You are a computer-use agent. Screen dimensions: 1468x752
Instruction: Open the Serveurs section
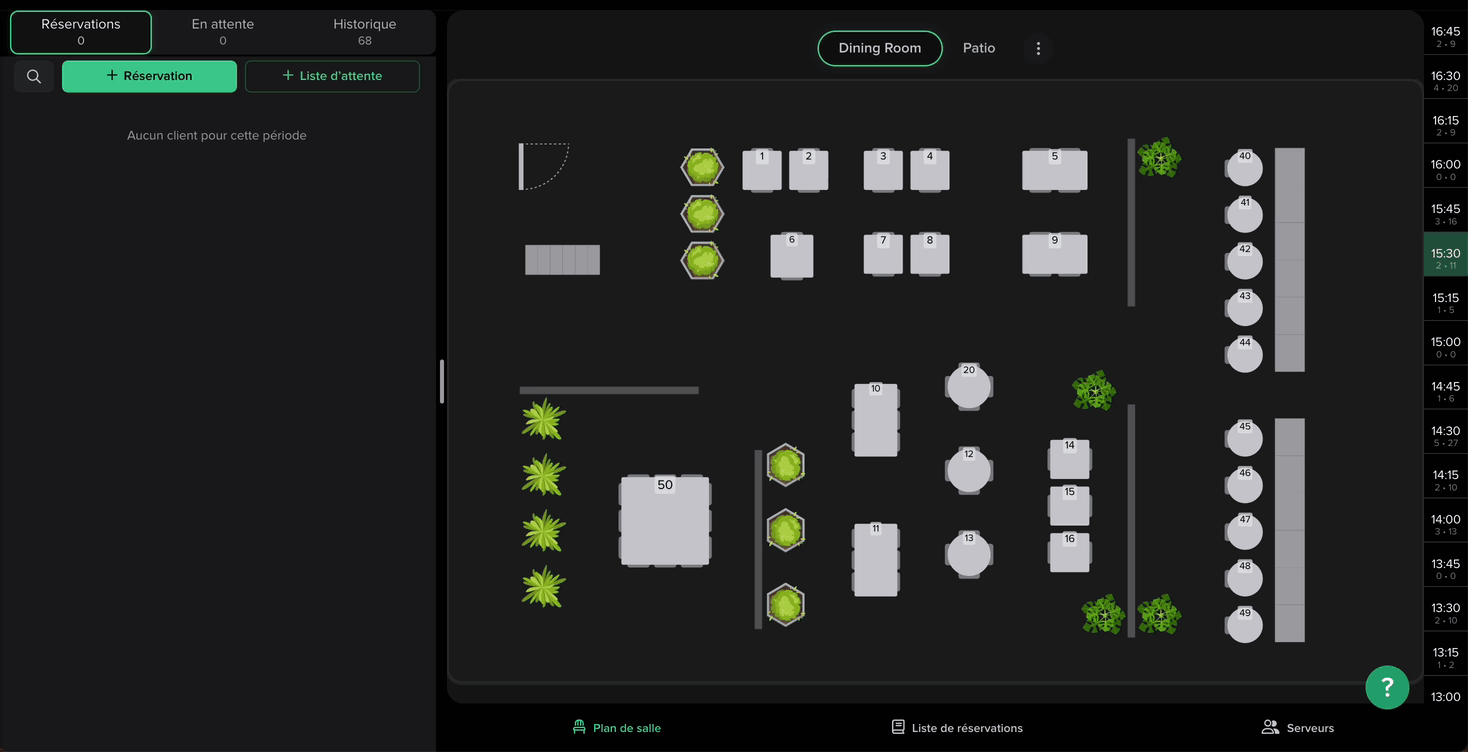point(1297,728)
